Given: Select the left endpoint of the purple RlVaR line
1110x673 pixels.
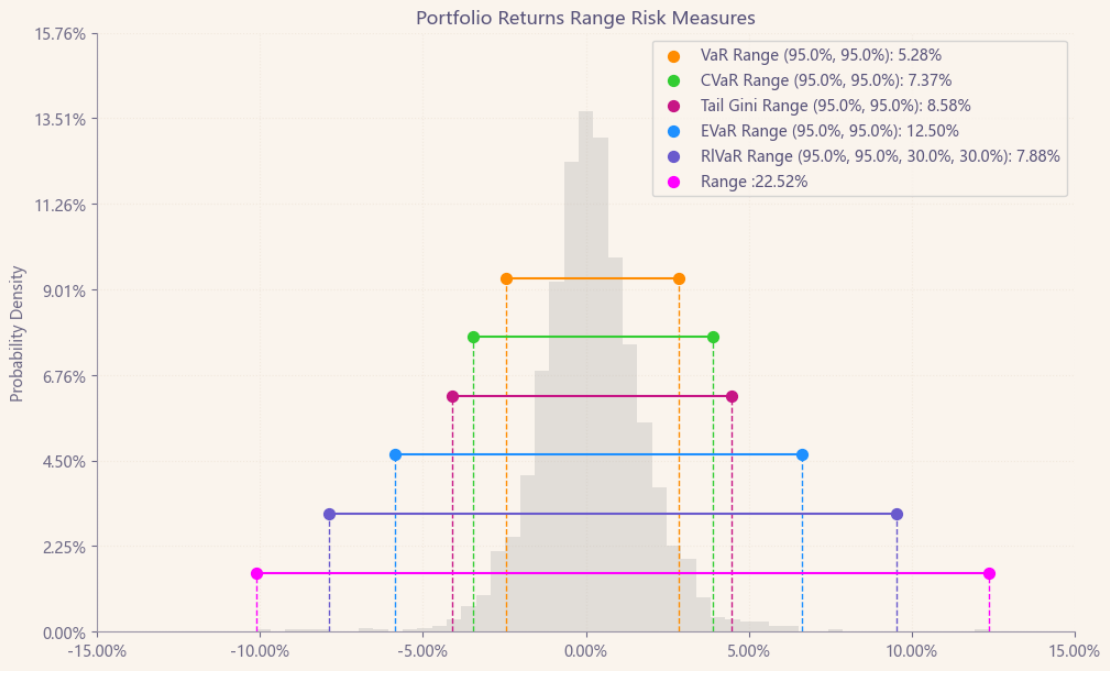Looking at the screenshot, I should [x=330, y=514].
